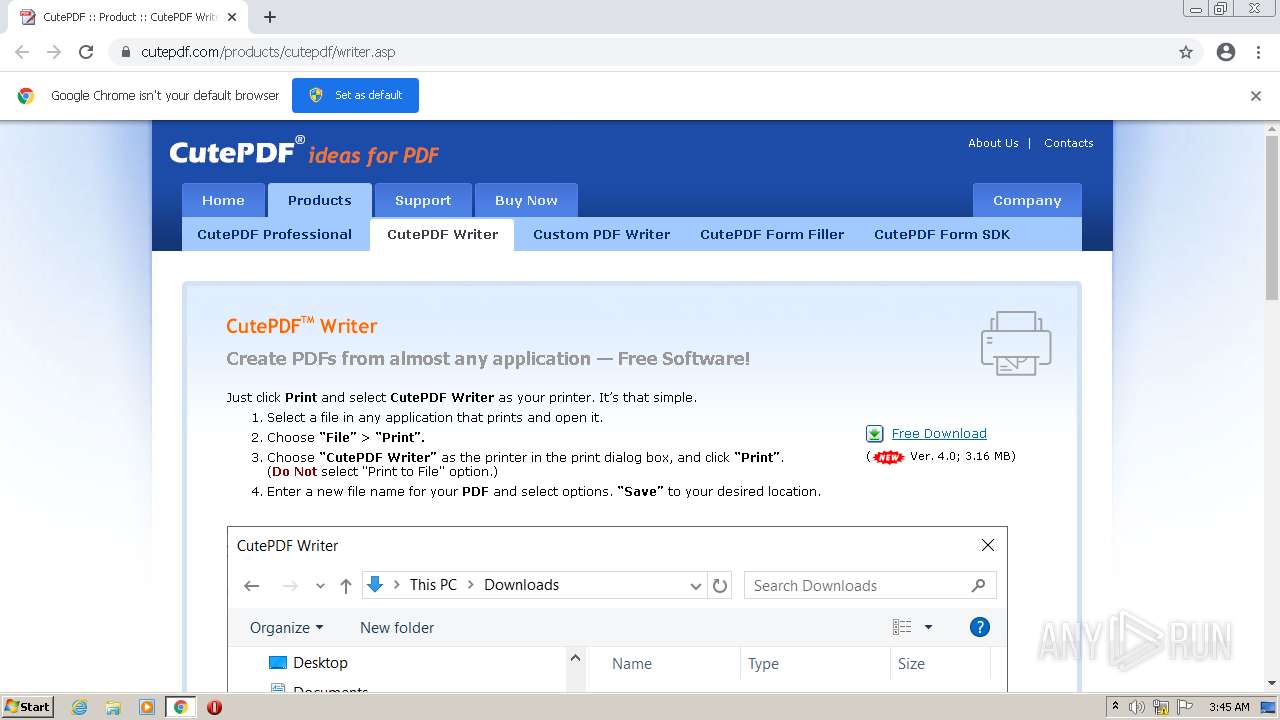
Task: Click the address bar URL field
Action: coord(640,52)
